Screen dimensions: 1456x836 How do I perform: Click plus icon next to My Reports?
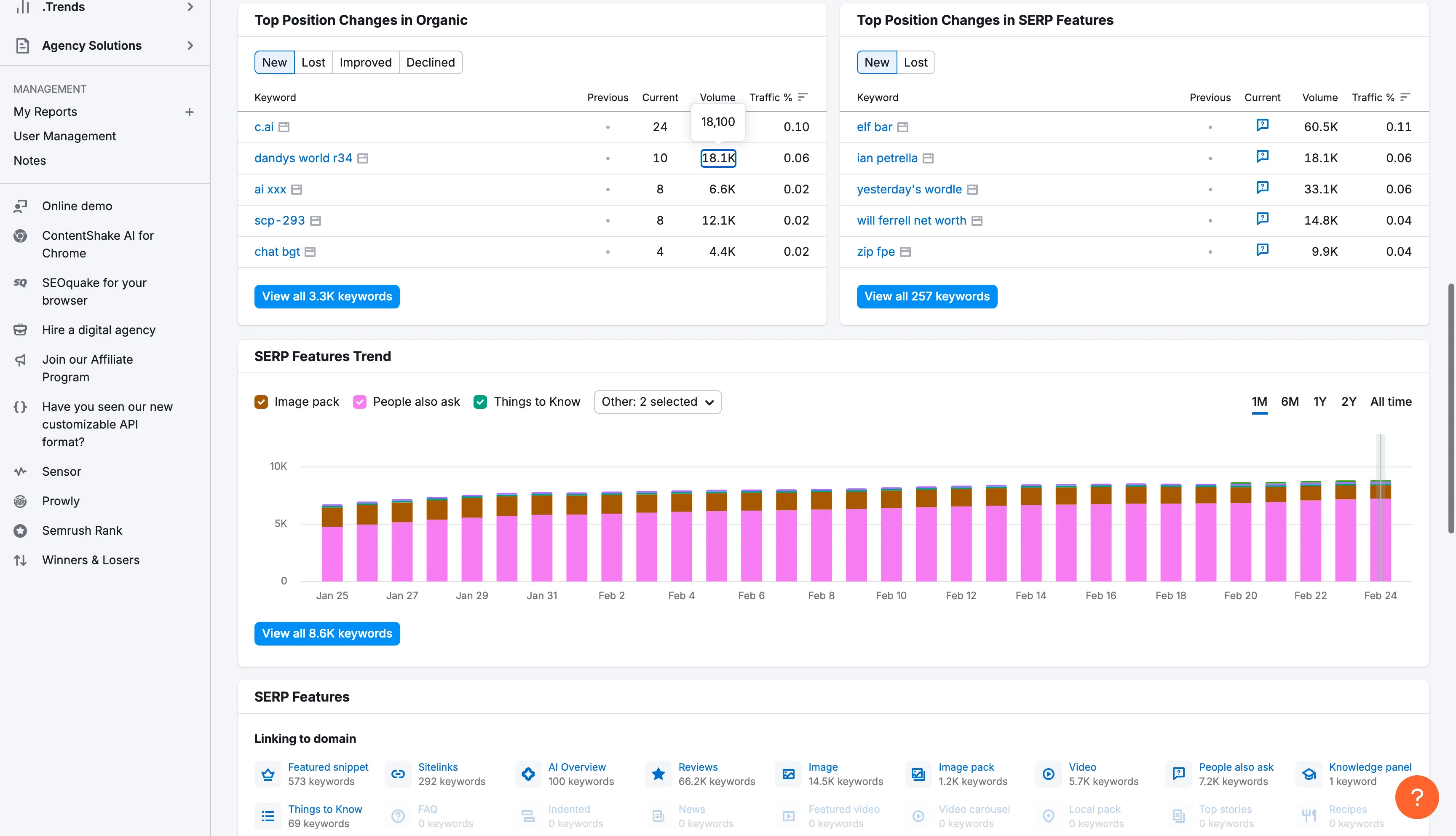click(x=190, y=112)
